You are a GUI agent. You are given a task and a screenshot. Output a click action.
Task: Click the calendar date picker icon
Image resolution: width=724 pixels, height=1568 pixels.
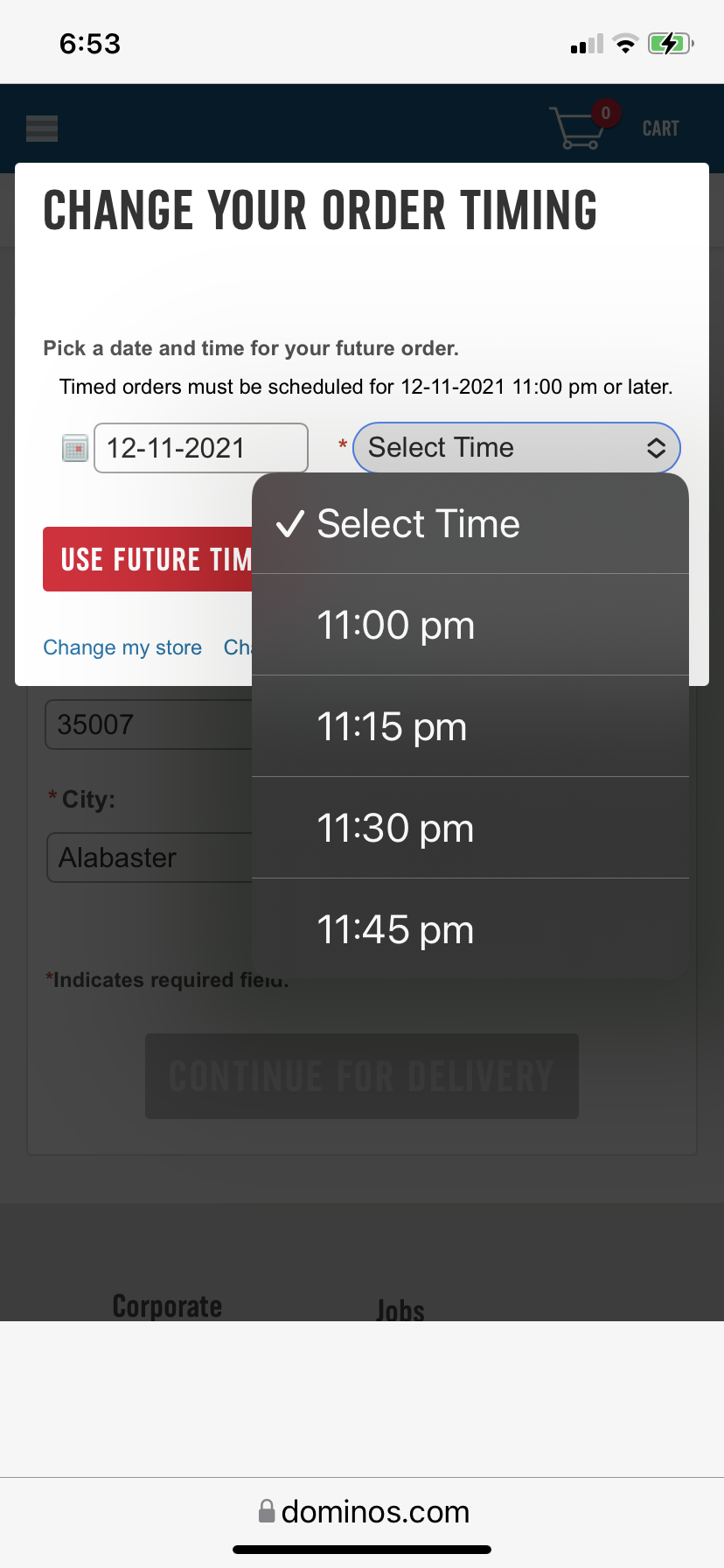coord(75,448)
